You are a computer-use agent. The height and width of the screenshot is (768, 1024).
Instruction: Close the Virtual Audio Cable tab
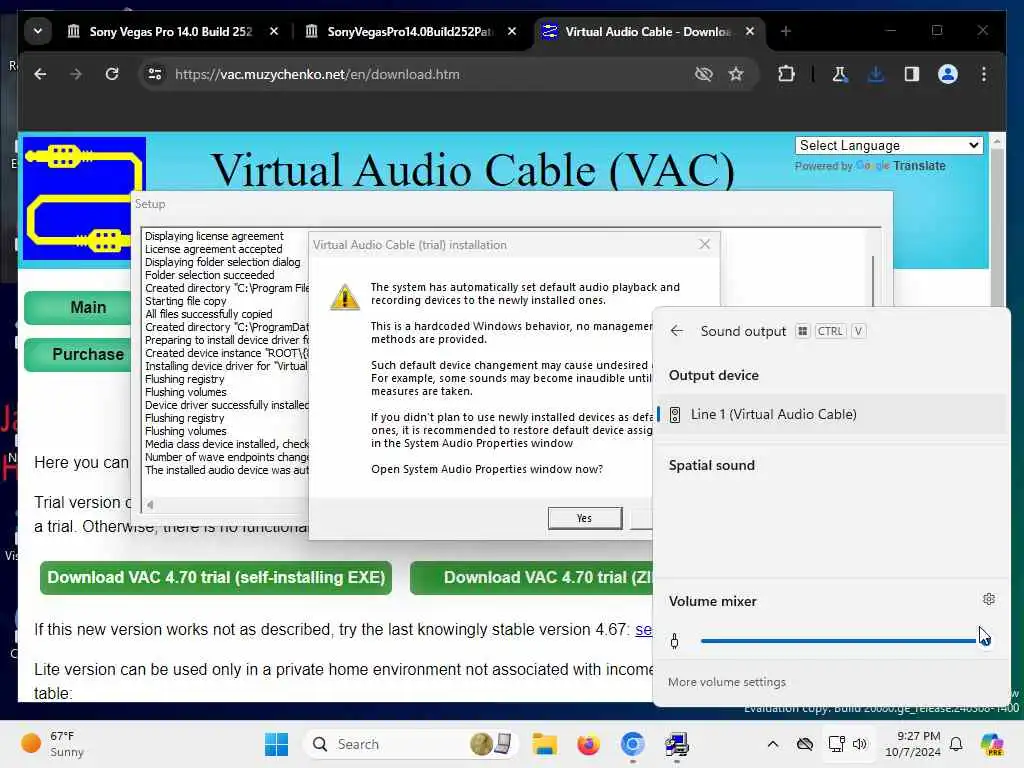point(750,31)
